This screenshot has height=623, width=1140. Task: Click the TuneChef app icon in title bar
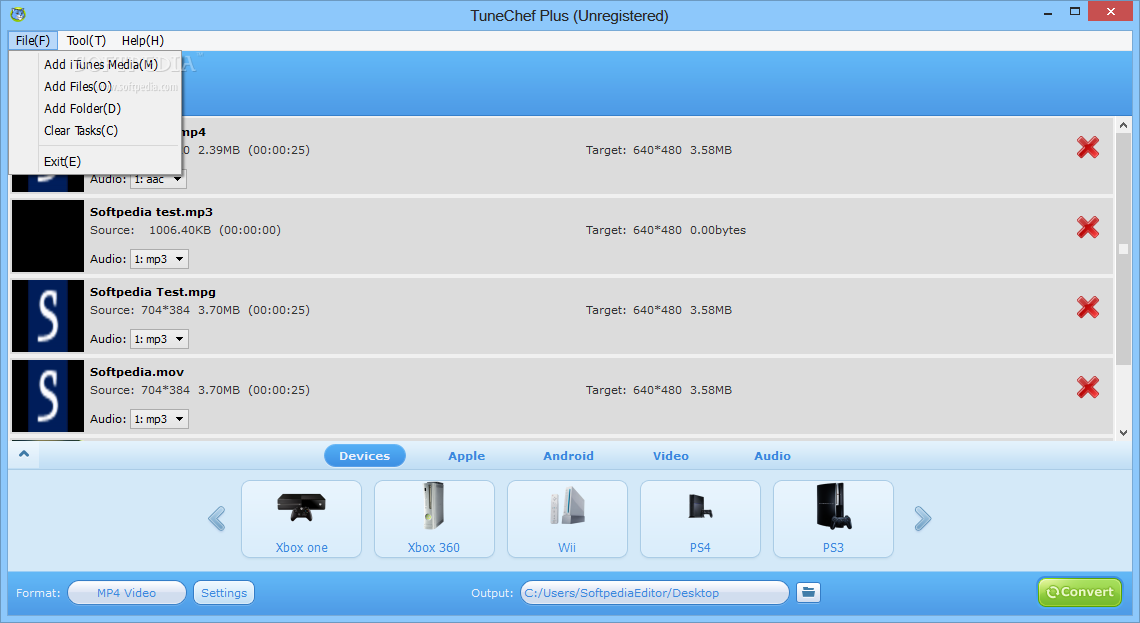[x=17, y=14]
